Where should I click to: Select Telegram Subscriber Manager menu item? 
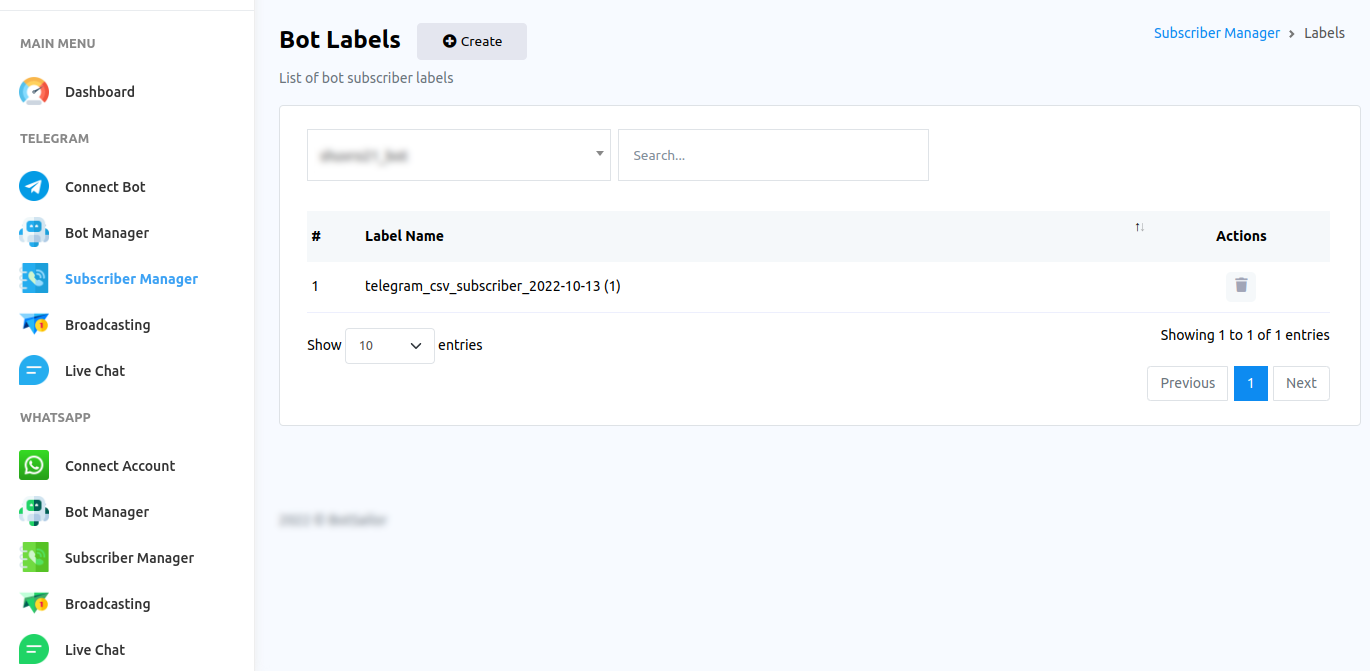(131, 279)
